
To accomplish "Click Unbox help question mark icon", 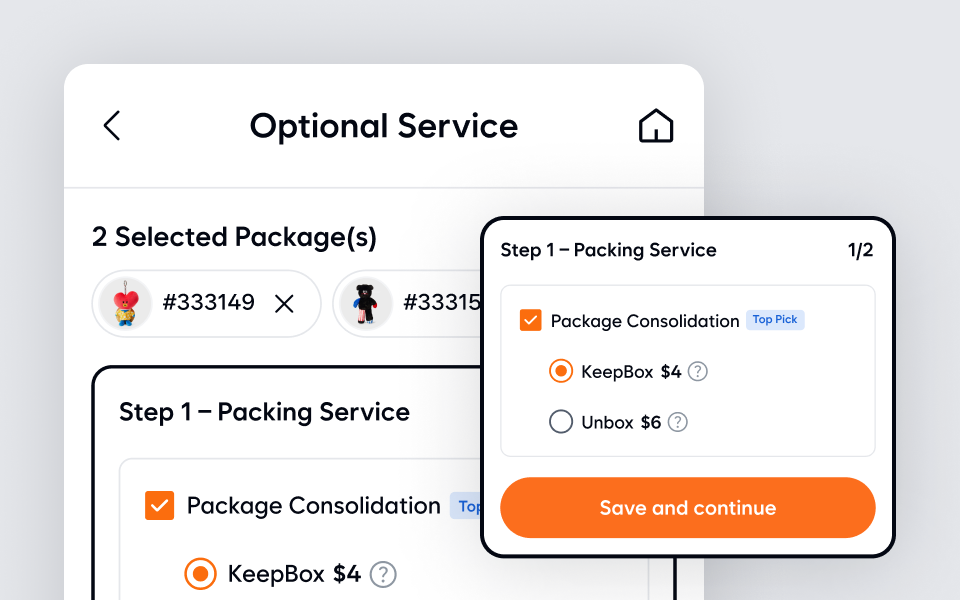I will 678,422.
